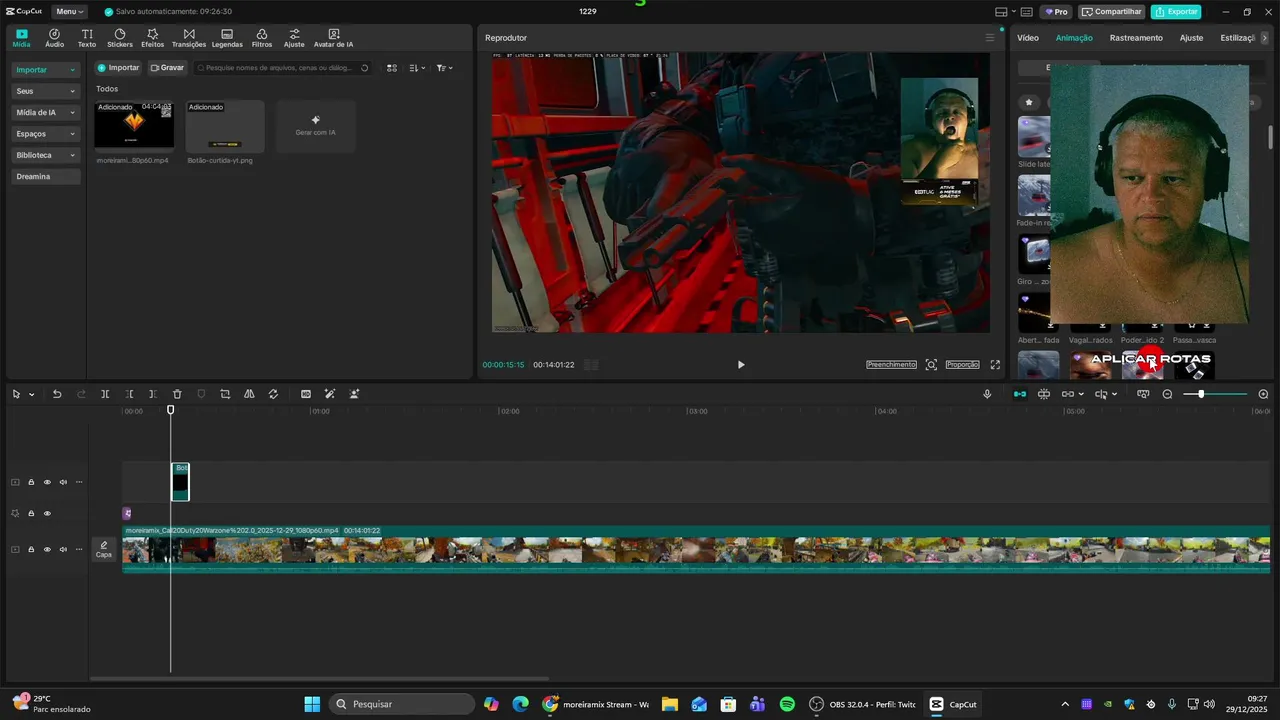Switch to the Rastreamento tab
This screenshot has width=1280, height=720.
coord(1136,38)
